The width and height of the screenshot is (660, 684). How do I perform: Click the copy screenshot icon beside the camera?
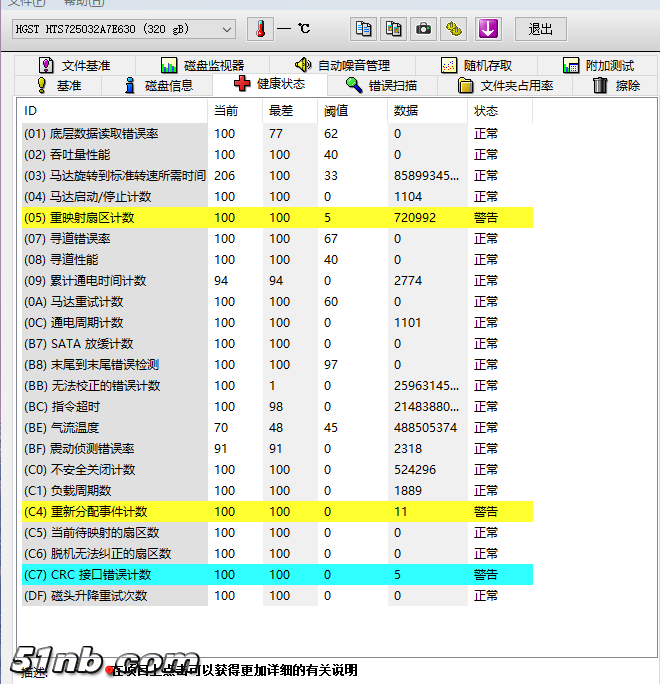coord(394,29)
